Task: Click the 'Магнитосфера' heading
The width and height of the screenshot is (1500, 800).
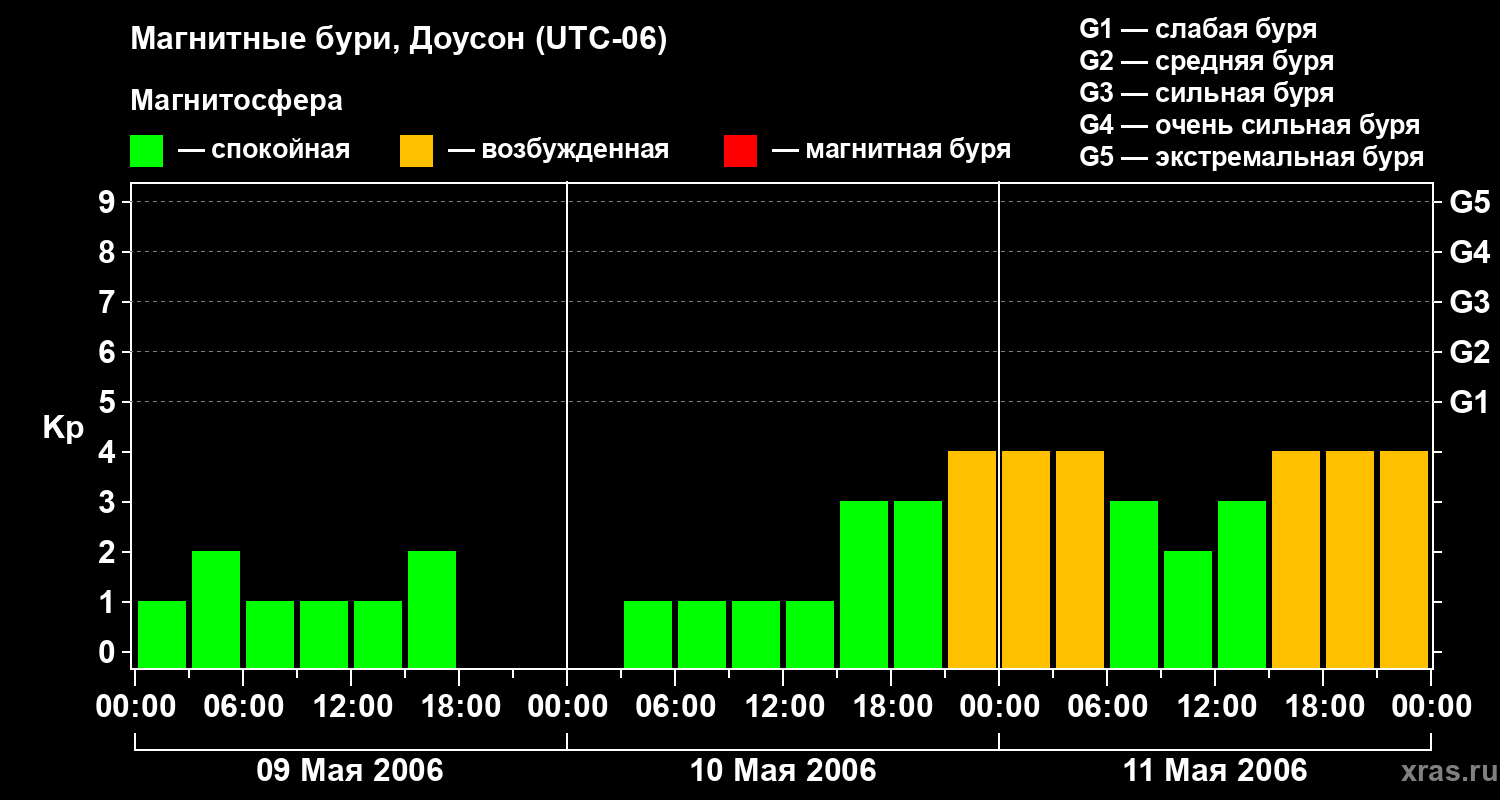Action: tap(236, 101)
